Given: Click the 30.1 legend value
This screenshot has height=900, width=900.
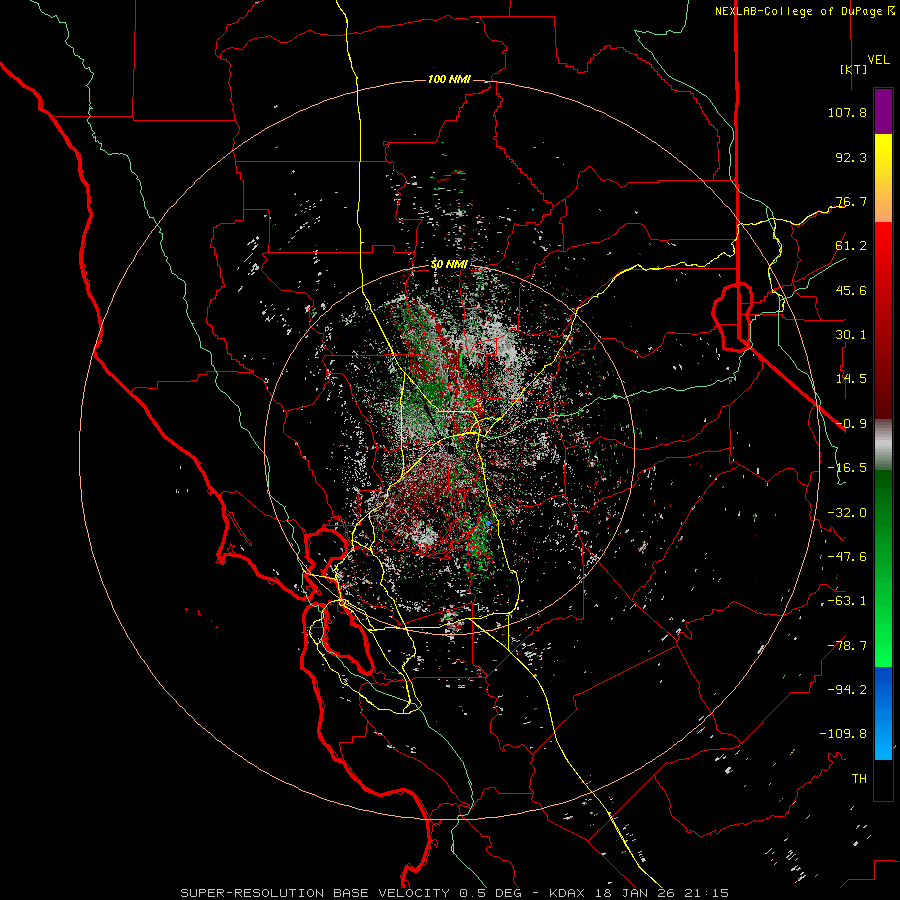Looking at the screenshot, I should 851,335.
